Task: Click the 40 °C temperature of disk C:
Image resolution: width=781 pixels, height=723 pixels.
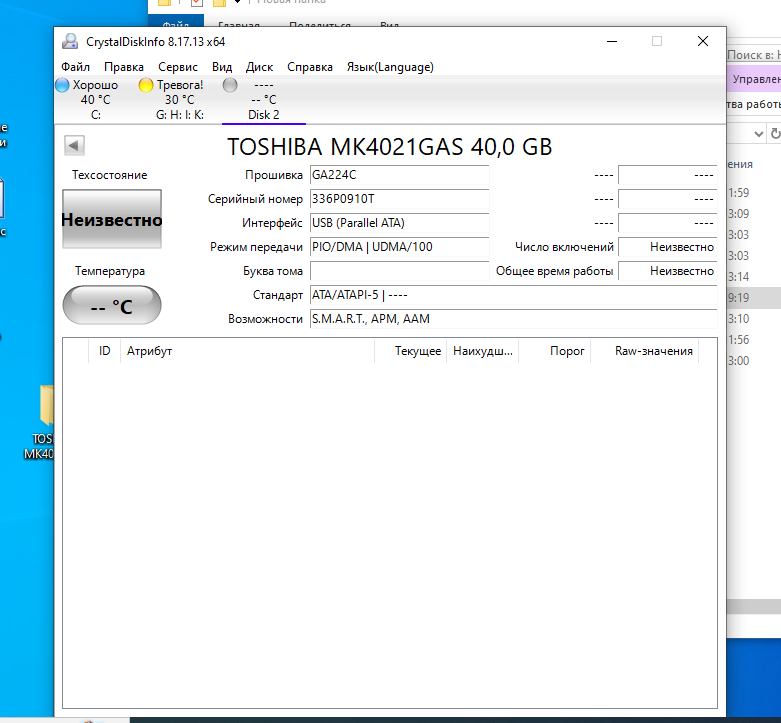Action: (x=96, y=100)
